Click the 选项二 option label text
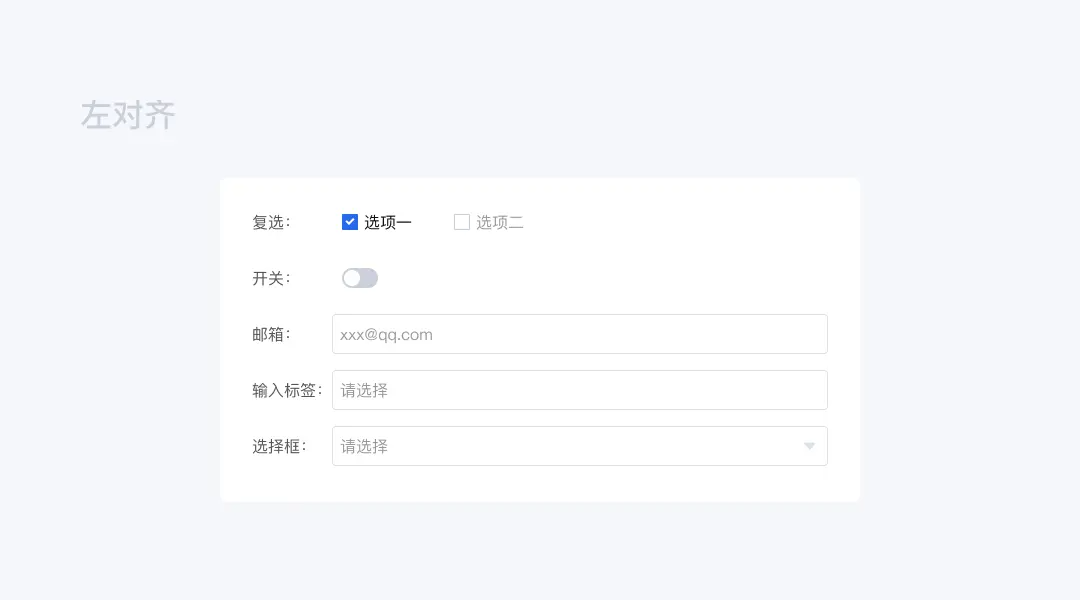This screenshot has height=600, width=1080. point(500,222)
